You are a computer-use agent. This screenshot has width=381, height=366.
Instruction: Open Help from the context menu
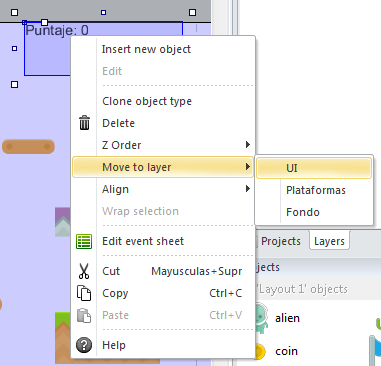(x=163, y=345)
